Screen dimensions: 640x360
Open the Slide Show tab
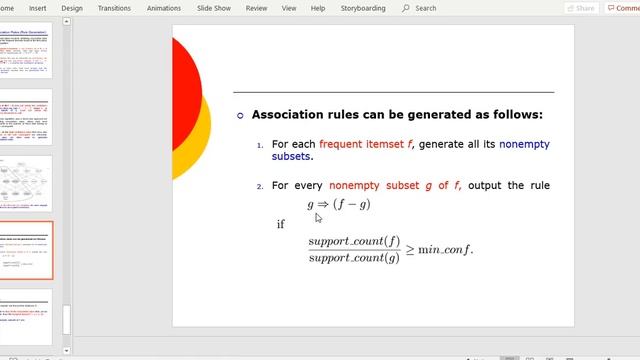tap(214, 8)
